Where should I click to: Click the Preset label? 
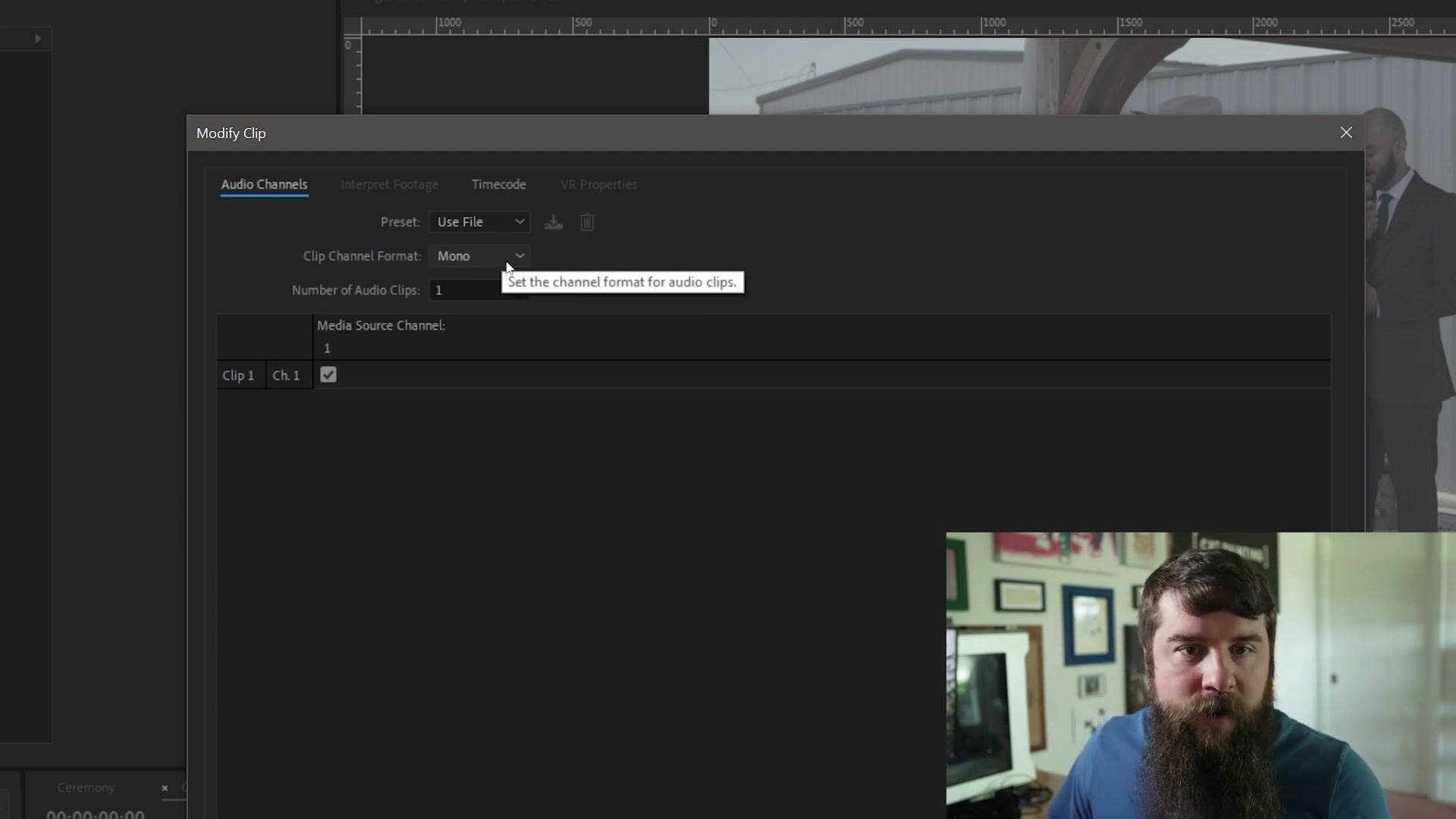click(400, 222)
